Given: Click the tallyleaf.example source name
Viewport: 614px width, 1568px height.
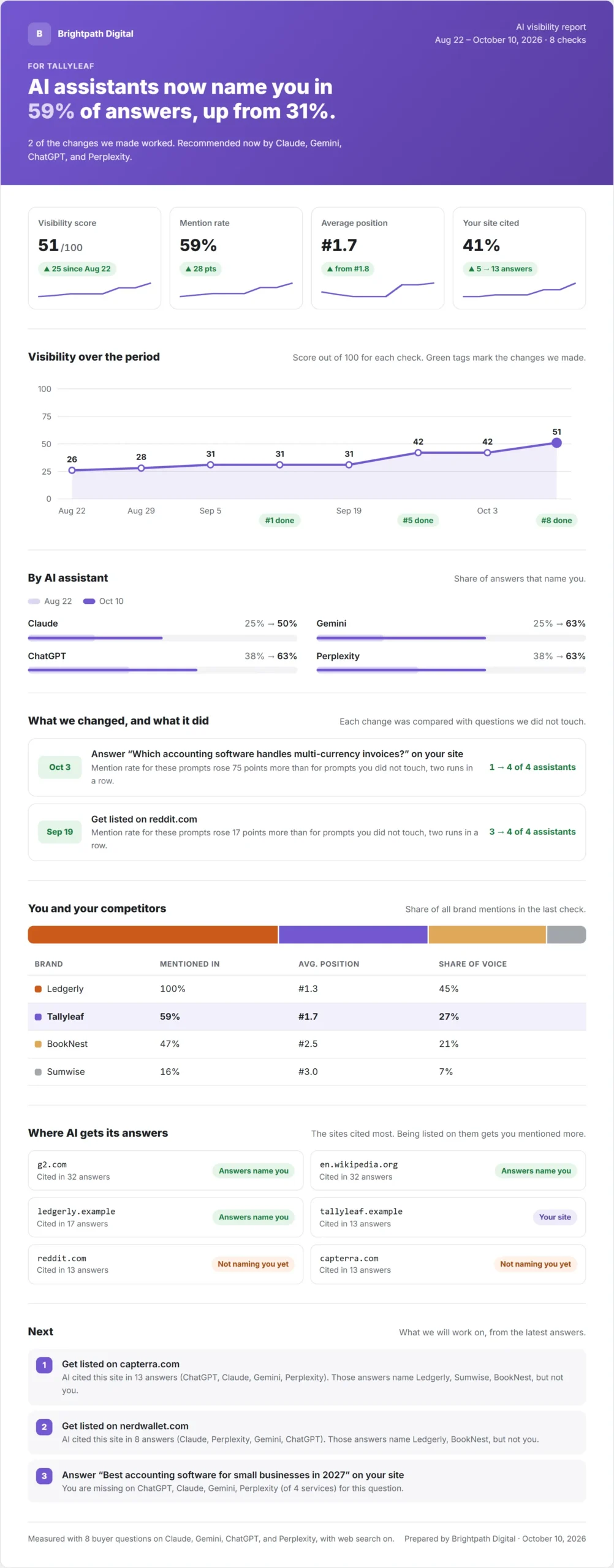Looking at the screenshot, I should (x=361, y=1212).
